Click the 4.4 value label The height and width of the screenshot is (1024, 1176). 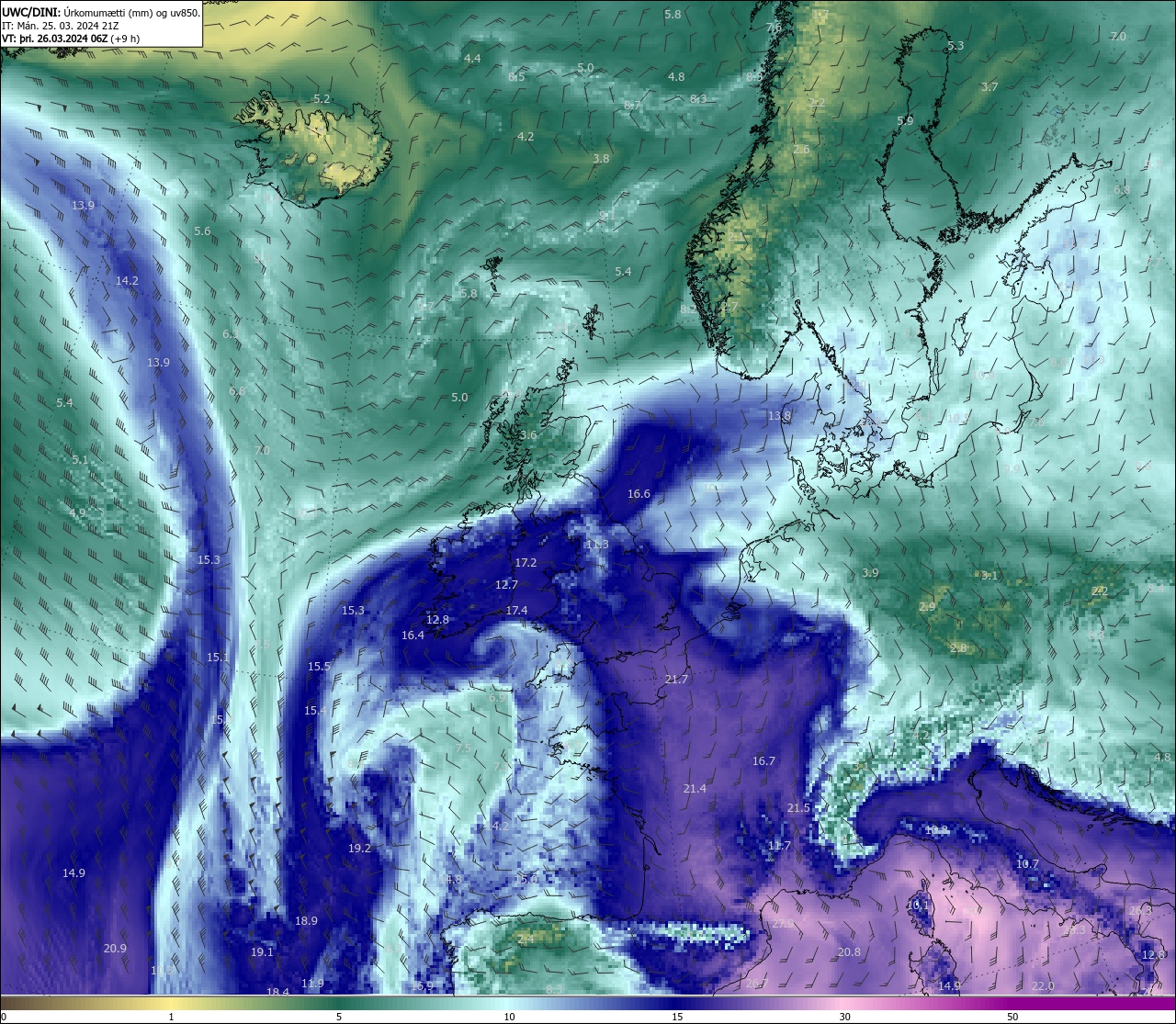point(472,58)
